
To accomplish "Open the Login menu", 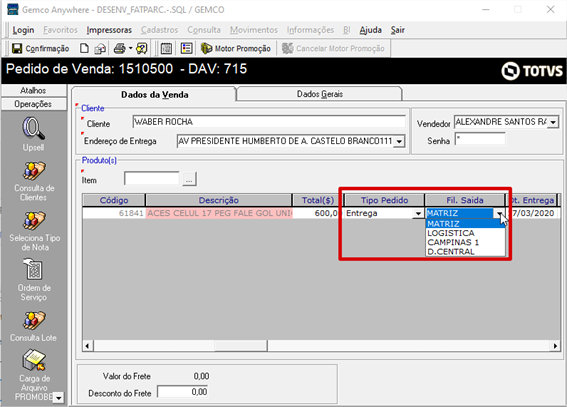I will [x=23, y=30].
